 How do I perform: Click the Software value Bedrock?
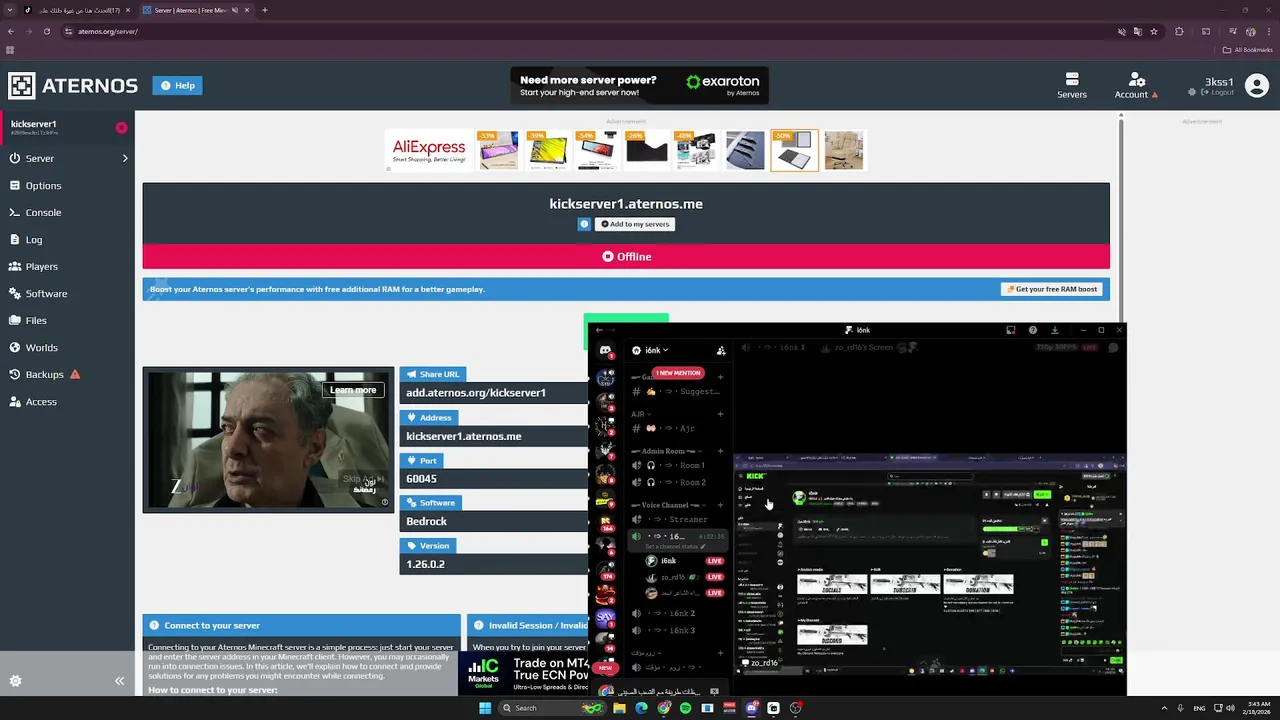495,521
